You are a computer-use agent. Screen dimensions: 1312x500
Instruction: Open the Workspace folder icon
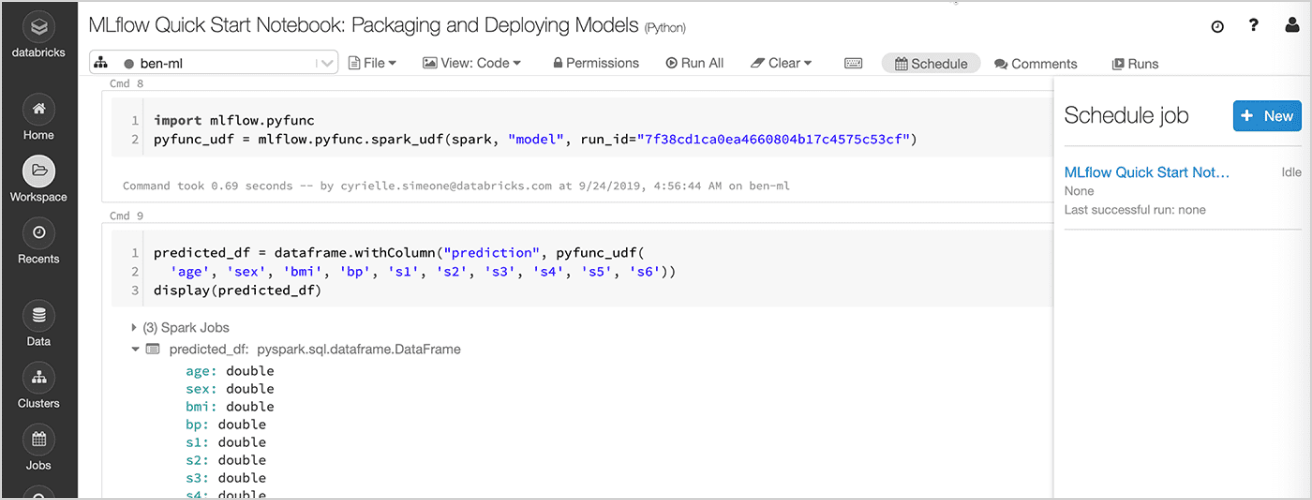[x=38, y=171]
